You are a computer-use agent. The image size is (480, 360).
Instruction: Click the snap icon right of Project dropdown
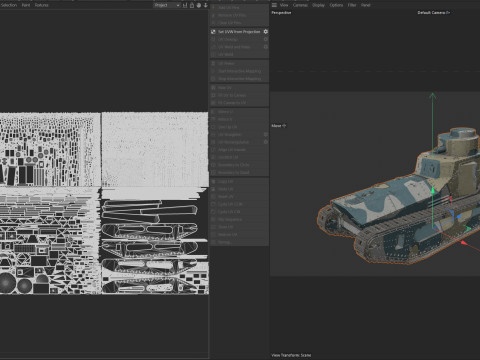pos(185,5)
